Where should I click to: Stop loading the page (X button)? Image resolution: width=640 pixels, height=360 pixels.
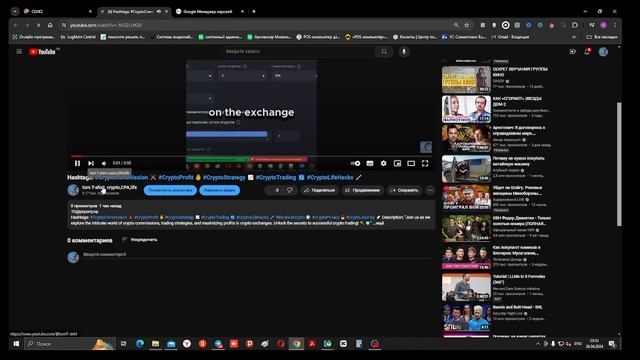click(x=38, y=25)
